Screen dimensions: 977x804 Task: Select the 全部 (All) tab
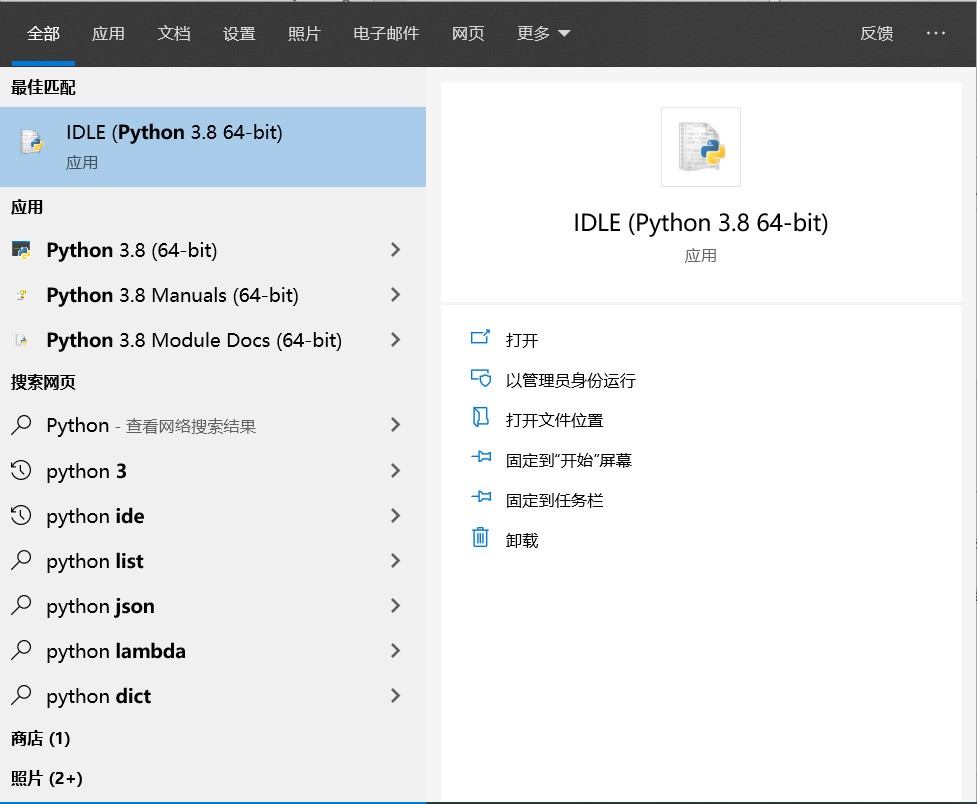(x=43, y=33)
